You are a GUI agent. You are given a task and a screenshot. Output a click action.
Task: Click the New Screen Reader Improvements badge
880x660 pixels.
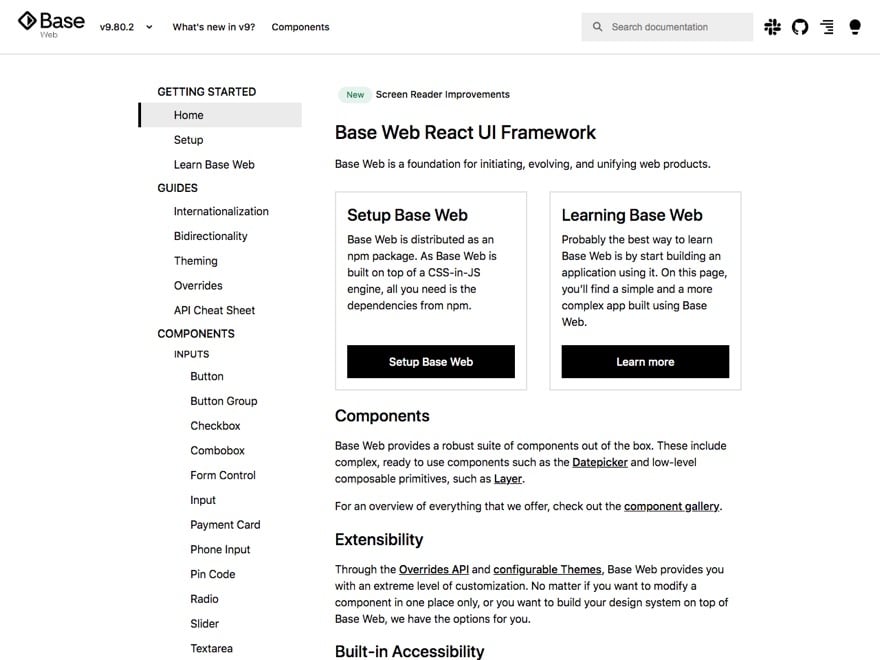point(424,95)
